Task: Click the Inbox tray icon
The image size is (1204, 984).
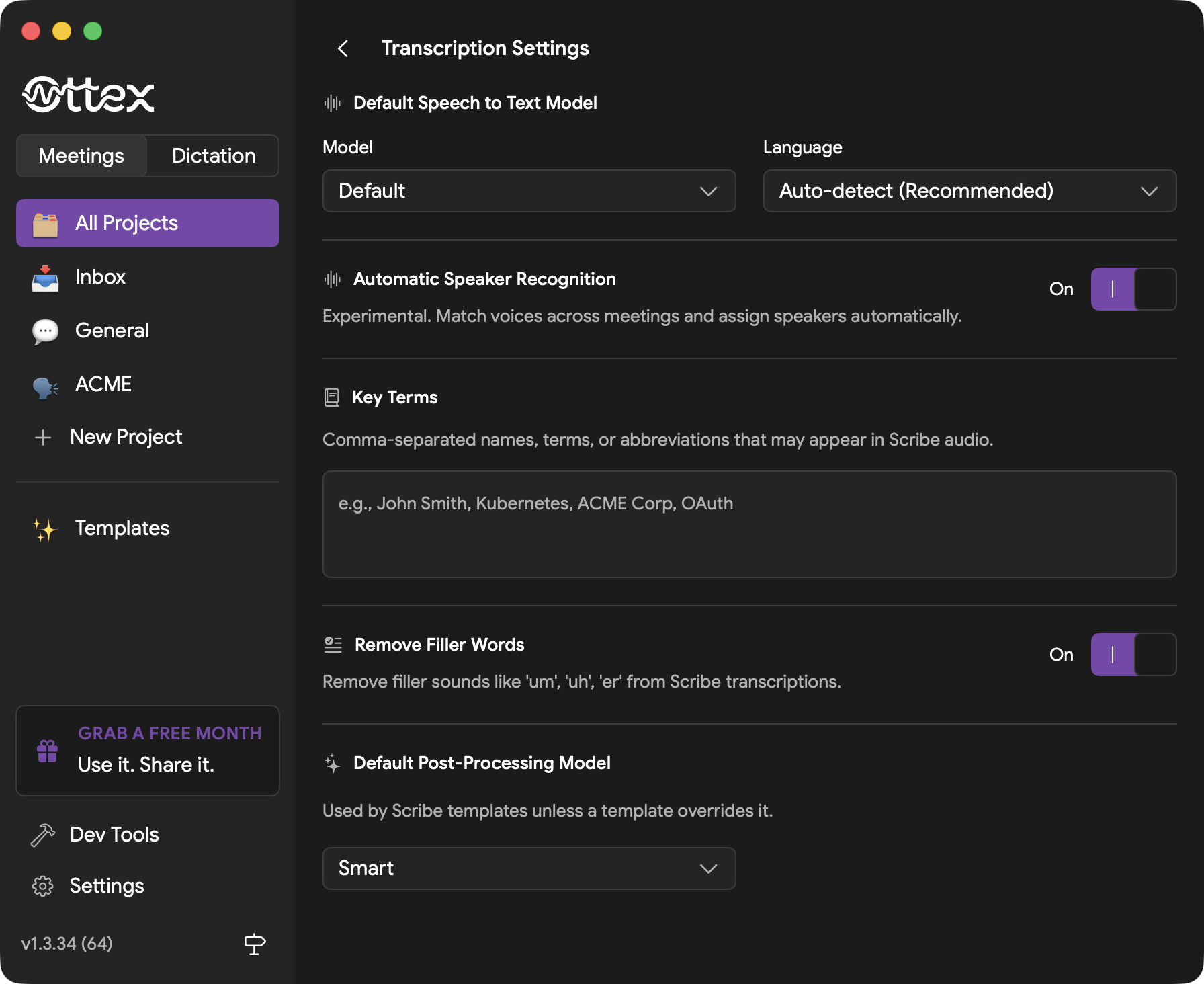Action: coord(46,278)
